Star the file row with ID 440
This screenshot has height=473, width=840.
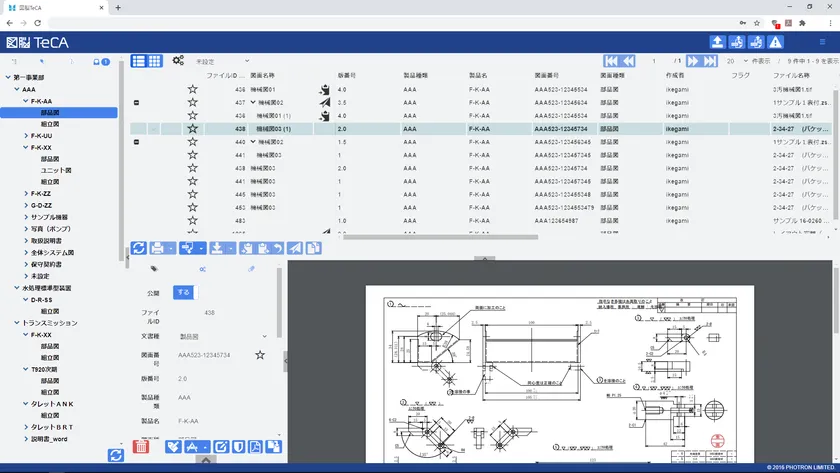tap(192, 142)
